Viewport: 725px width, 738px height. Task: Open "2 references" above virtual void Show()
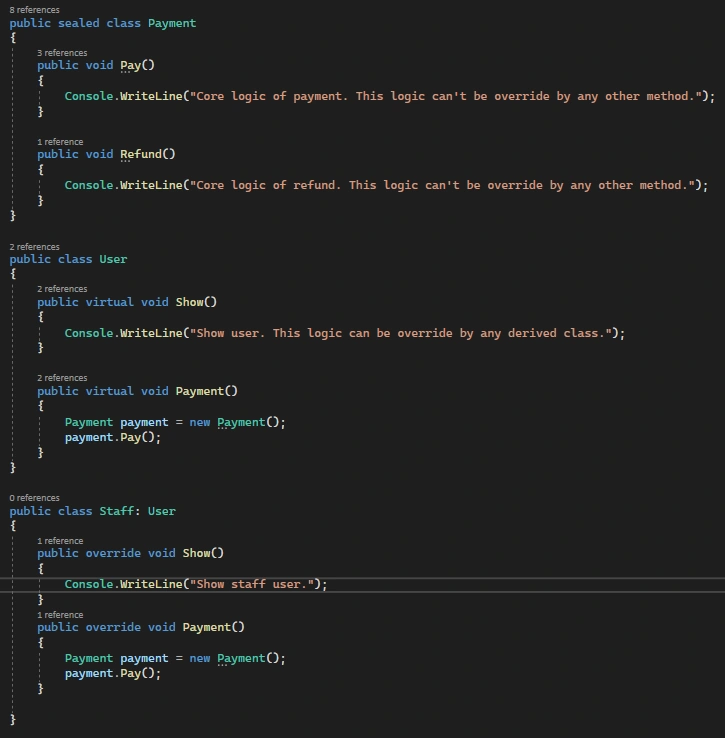pos(62,289)
